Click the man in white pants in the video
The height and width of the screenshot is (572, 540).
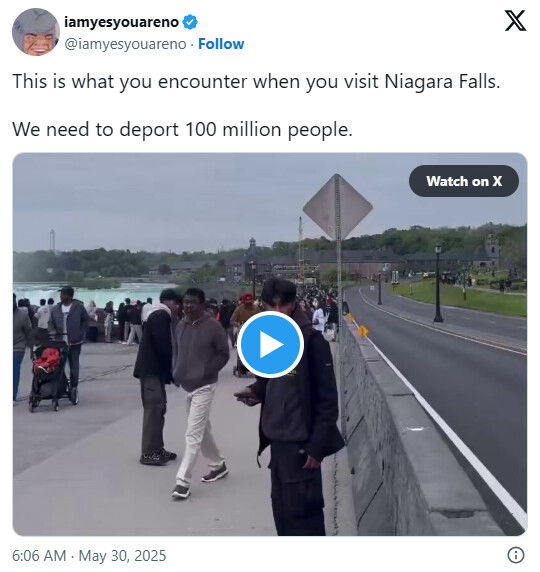coord(199,392)
